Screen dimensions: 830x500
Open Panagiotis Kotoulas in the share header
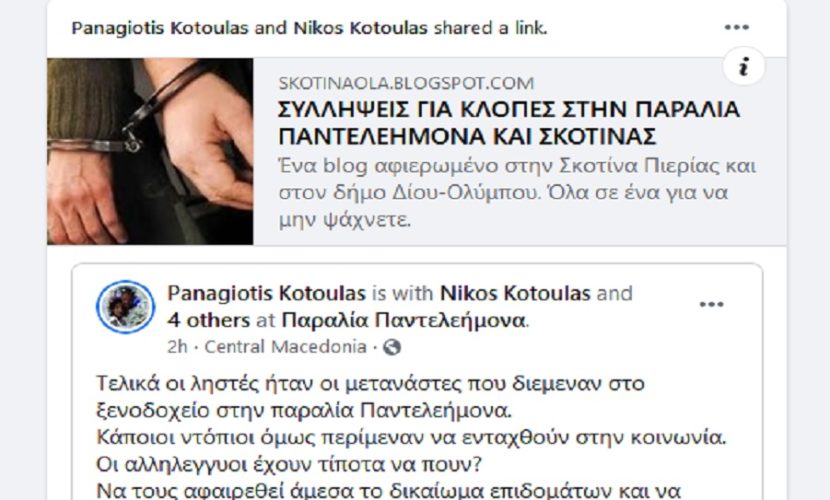[159, 28]
